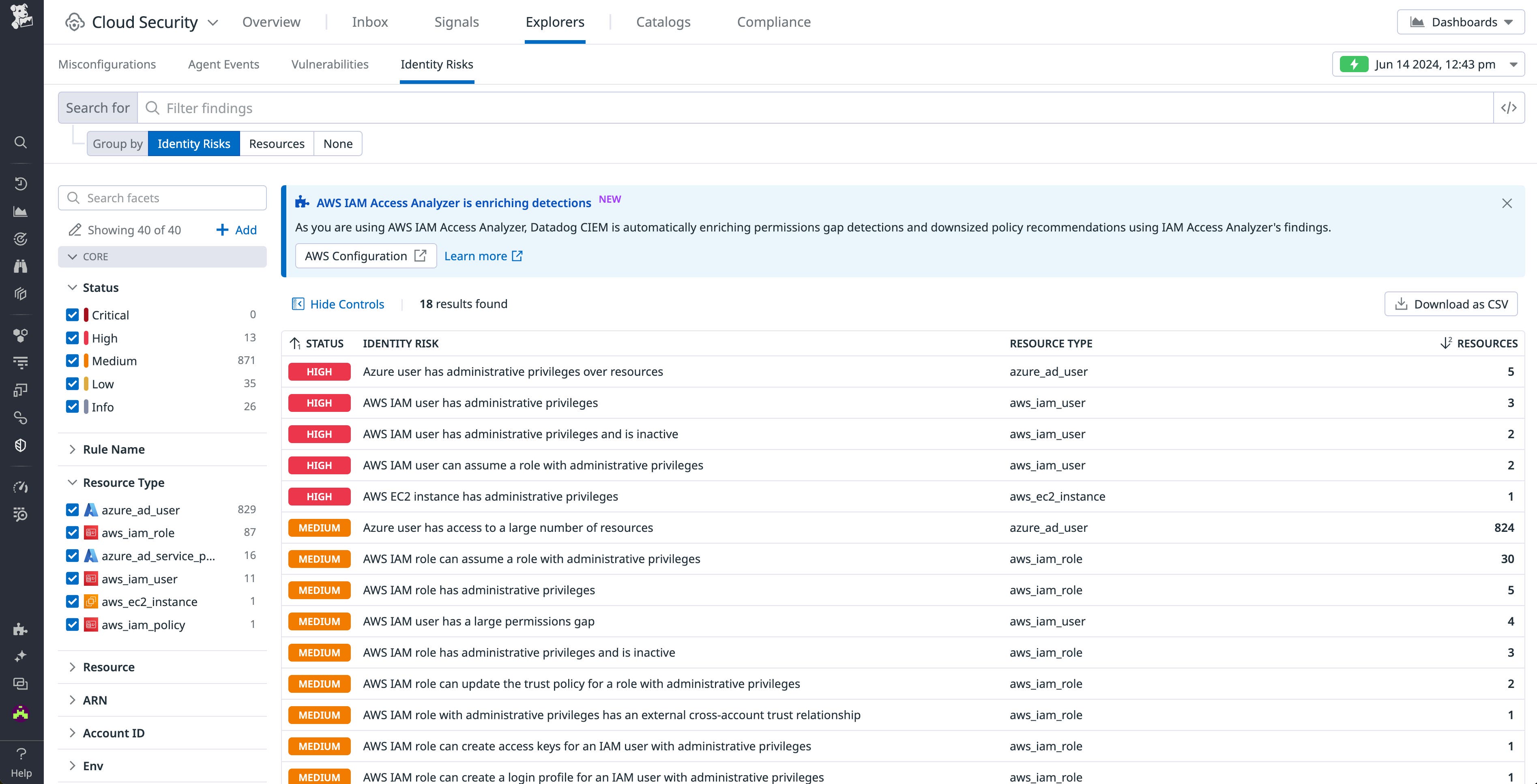Click Download as CSV

[1451, 304]
